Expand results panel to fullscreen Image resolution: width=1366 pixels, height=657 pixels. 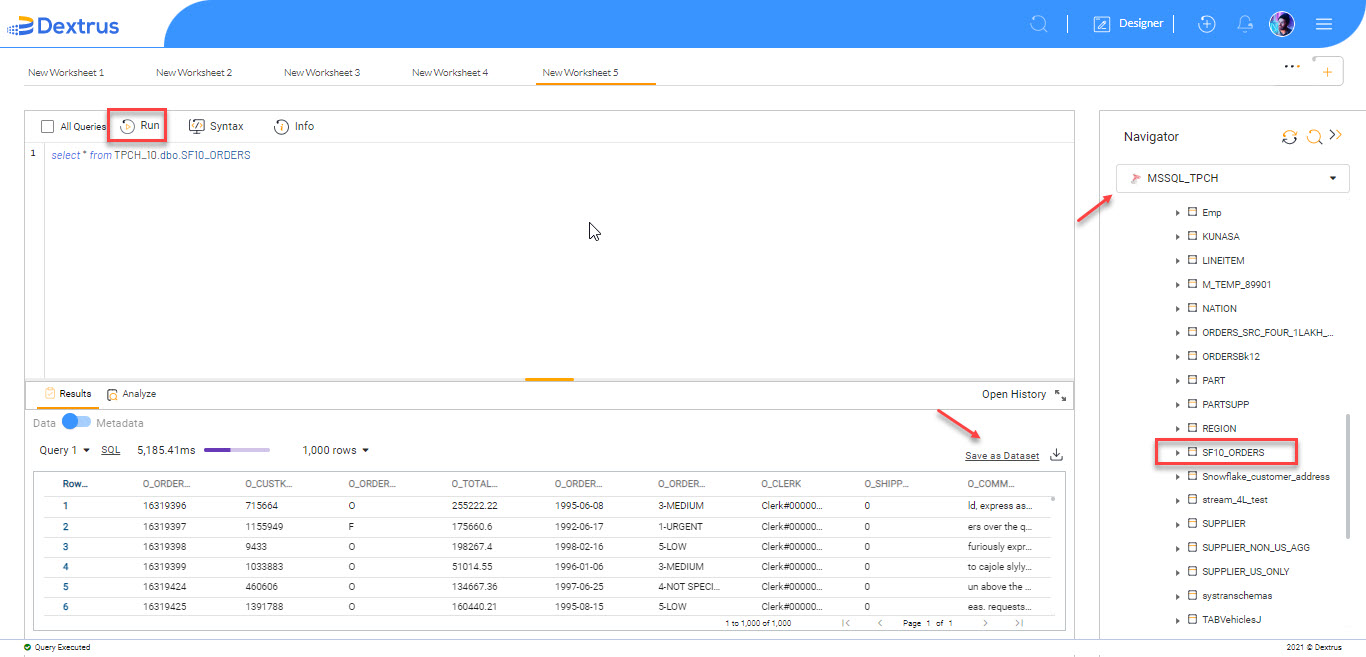pyautogui.click(x=1061, y=394)
